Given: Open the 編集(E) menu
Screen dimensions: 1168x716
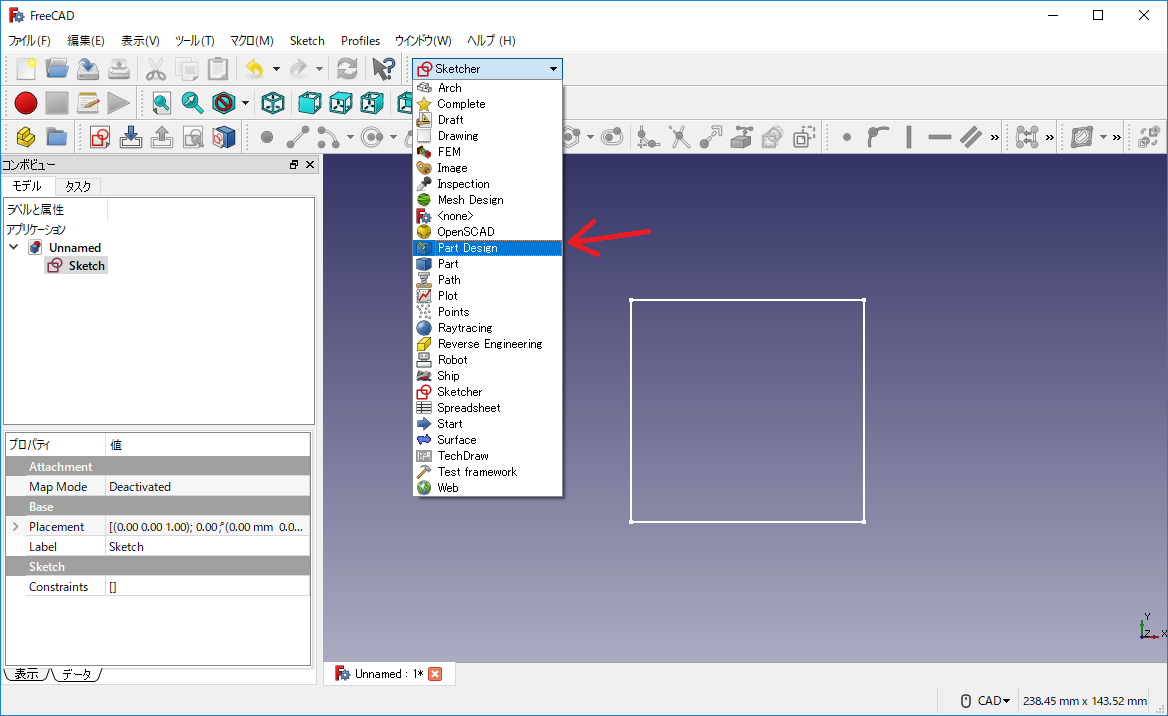Looking at the screenshot, I should (86, 40).
